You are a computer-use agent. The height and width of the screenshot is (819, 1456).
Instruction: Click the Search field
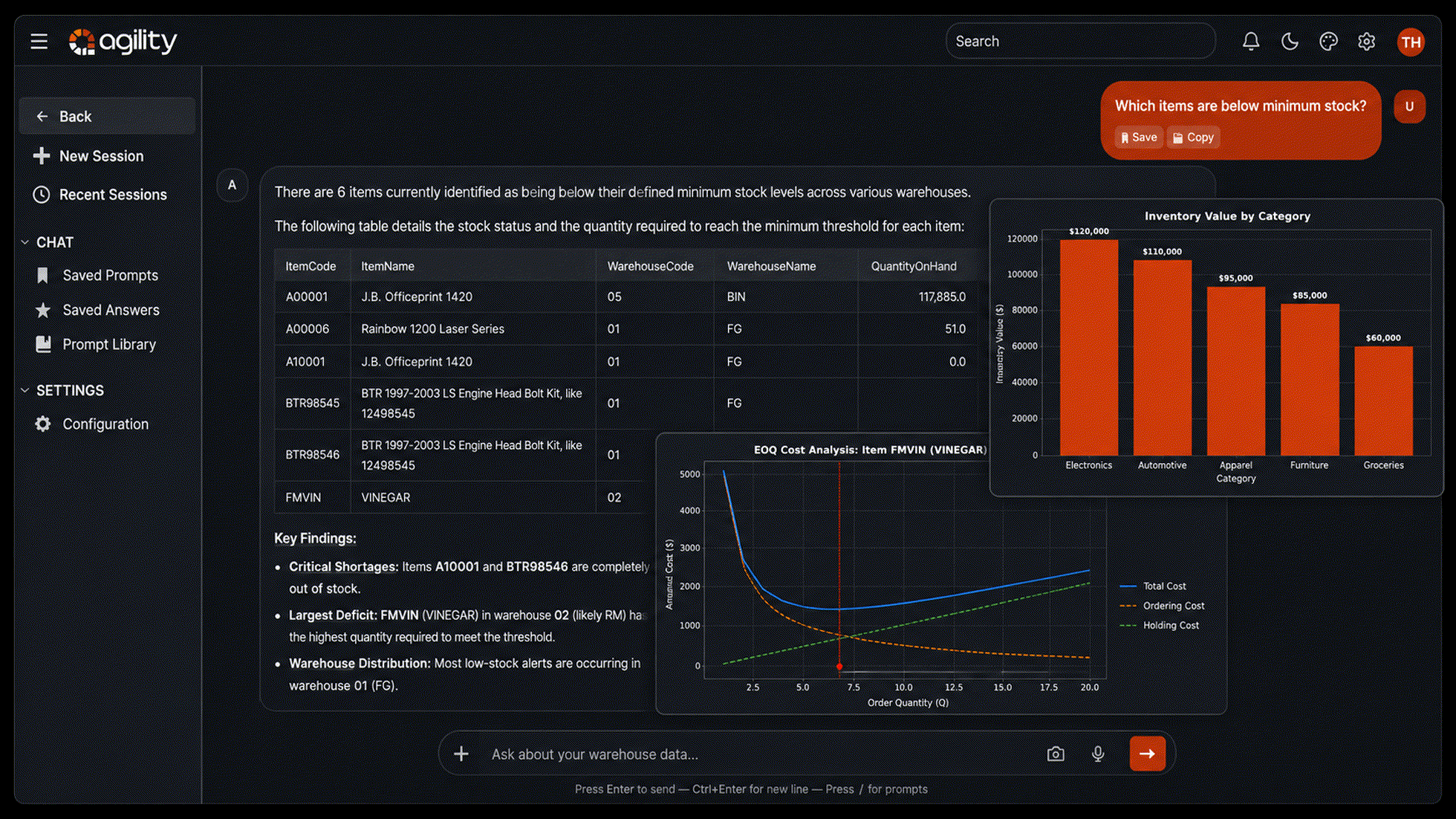[1080, 42]
